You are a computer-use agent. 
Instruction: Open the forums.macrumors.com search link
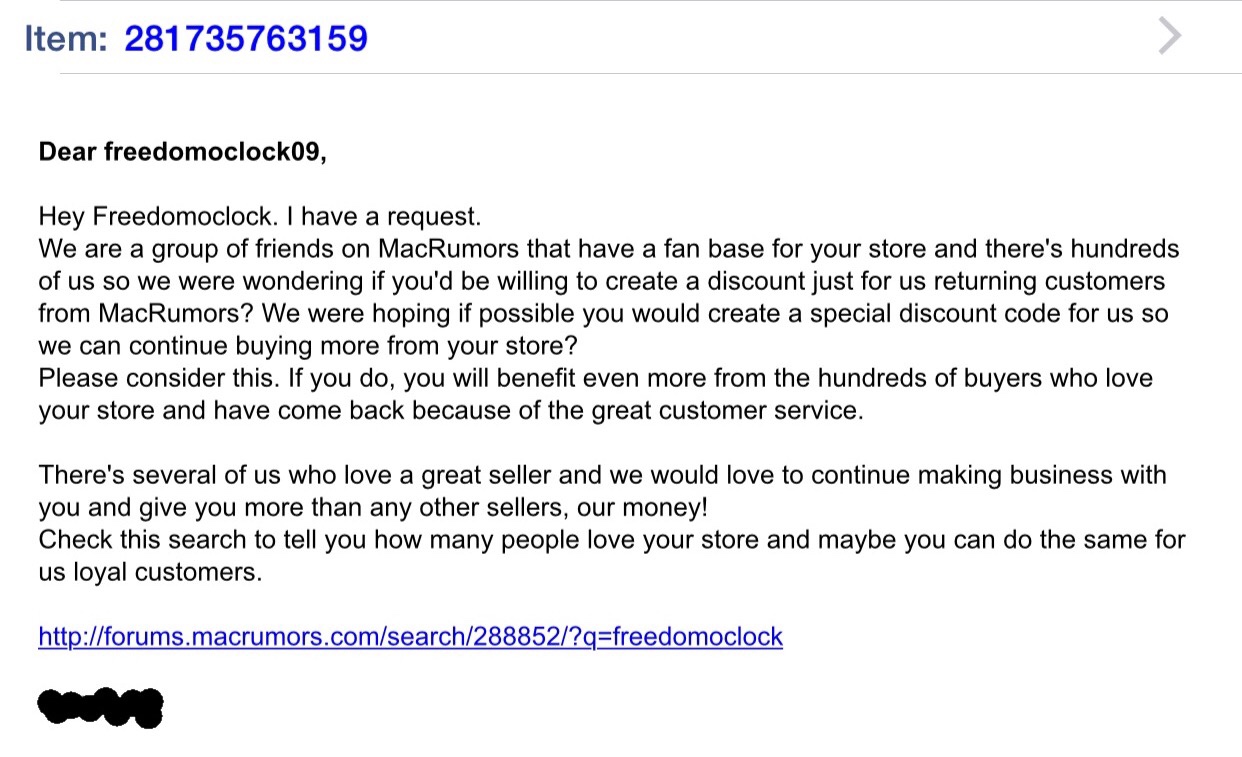click(410, 636)
